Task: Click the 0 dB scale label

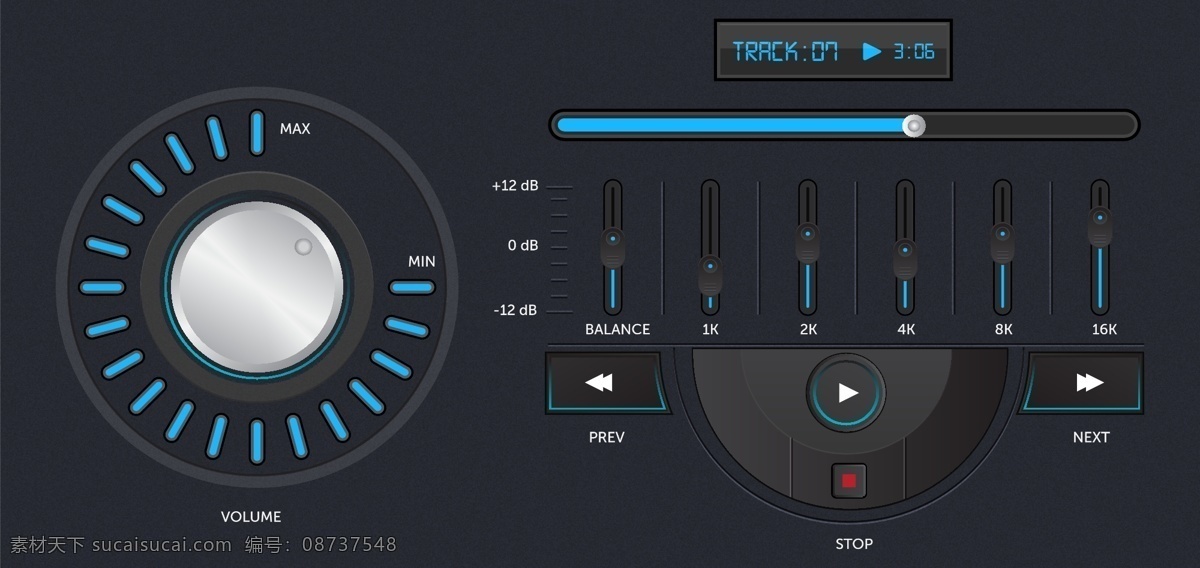Action: tap(522, 245)
